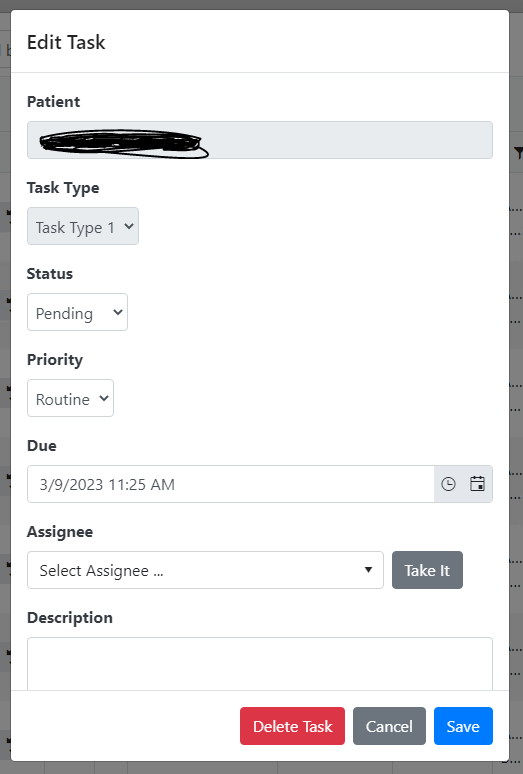Viewport: 523px width, 774px height.
Task: Click the Assignee dropdown caret arrow
Action: pos(368,570)
